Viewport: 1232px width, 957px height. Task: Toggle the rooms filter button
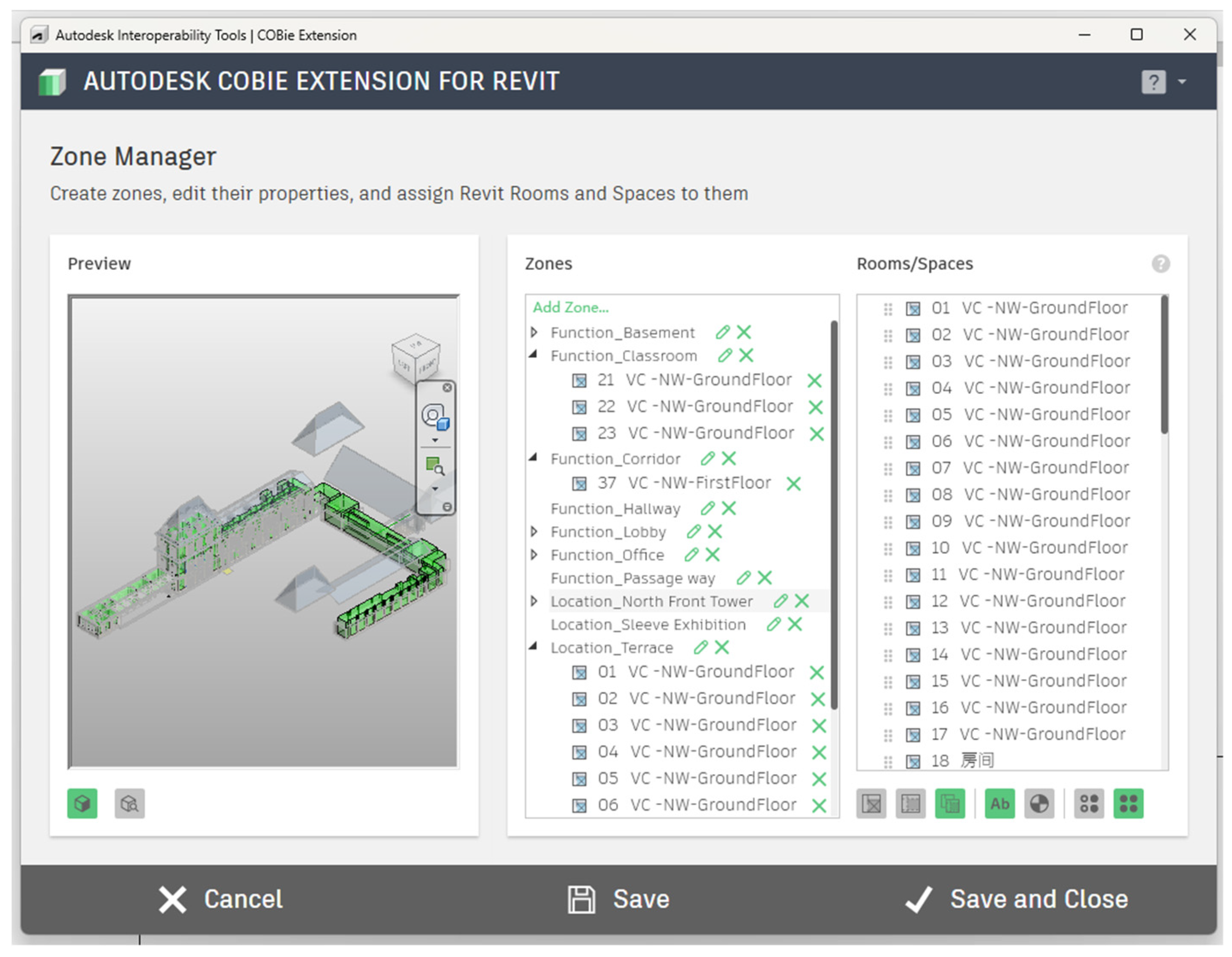[x=871, y=803]
